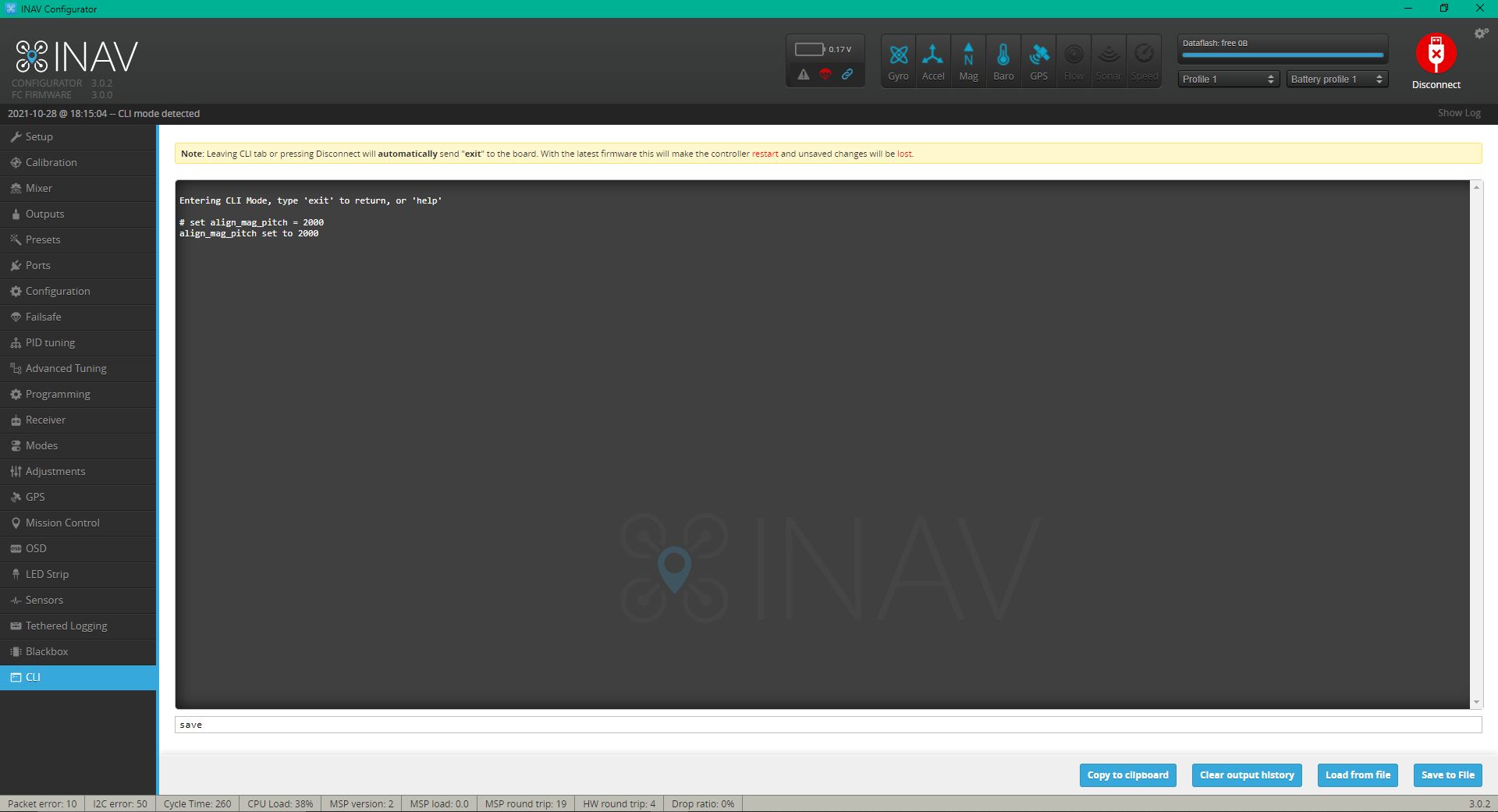
Task: Open the Advanced Tuning tab
Action: 78,368
